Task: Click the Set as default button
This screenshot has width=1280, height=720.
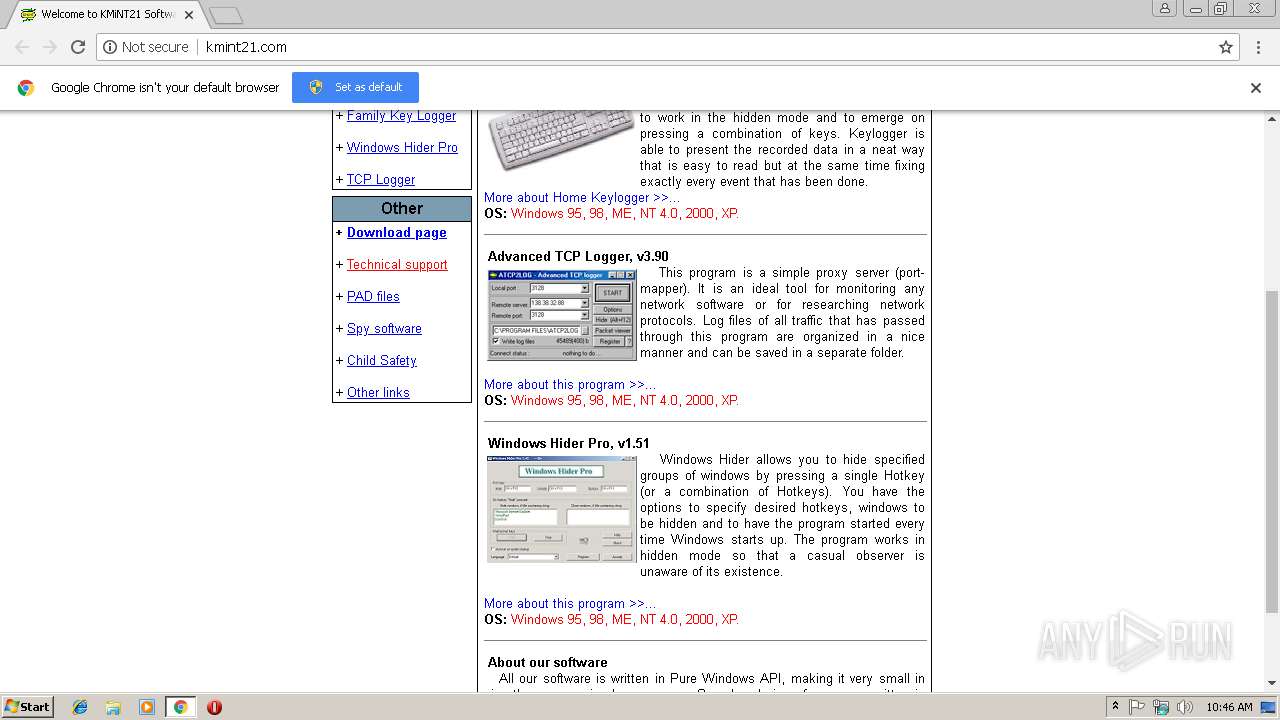Action: pos(355,87)
